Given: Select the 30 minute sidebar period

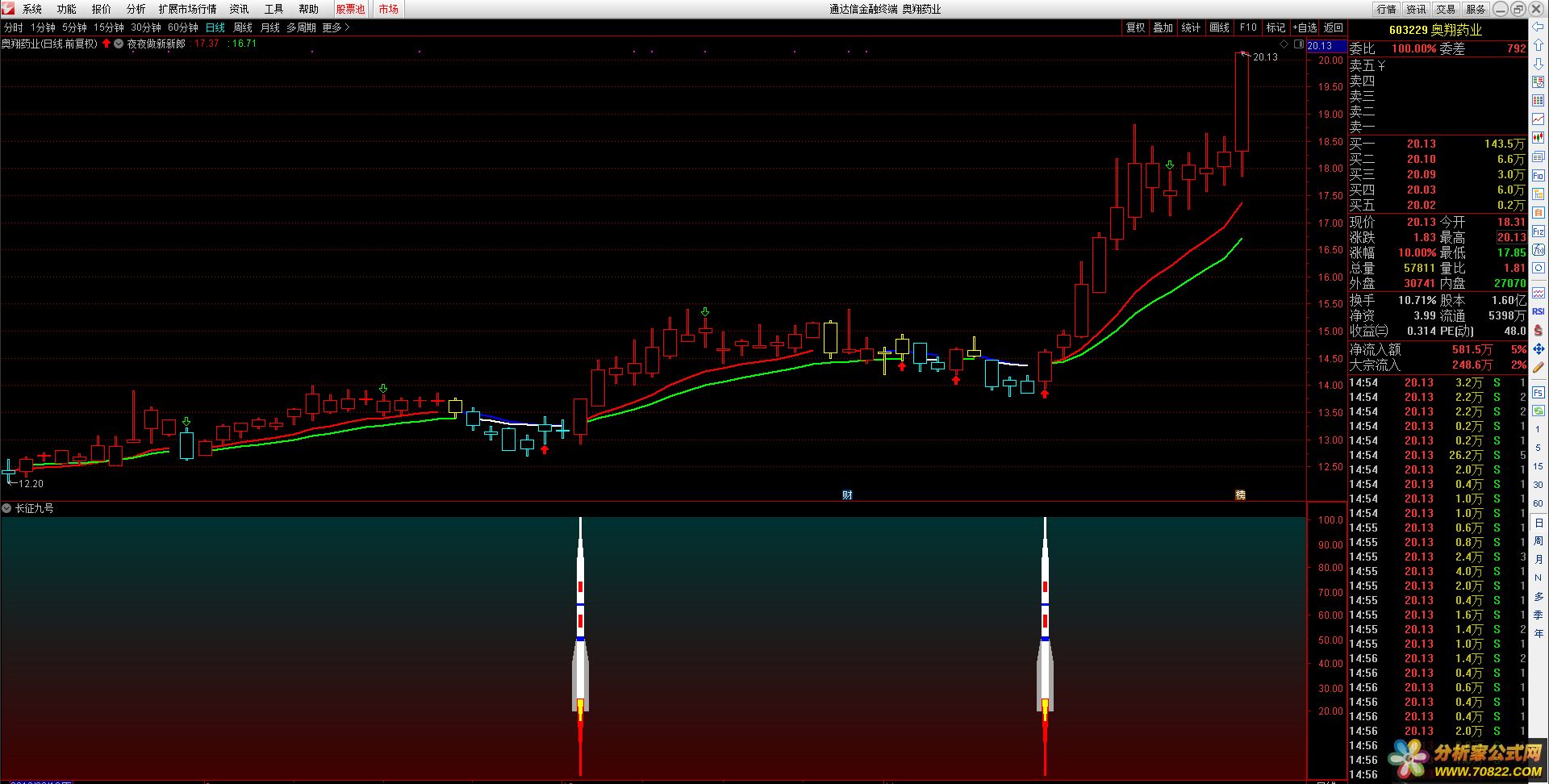Looking at the screenshot, I should [x=1539, y=485].
